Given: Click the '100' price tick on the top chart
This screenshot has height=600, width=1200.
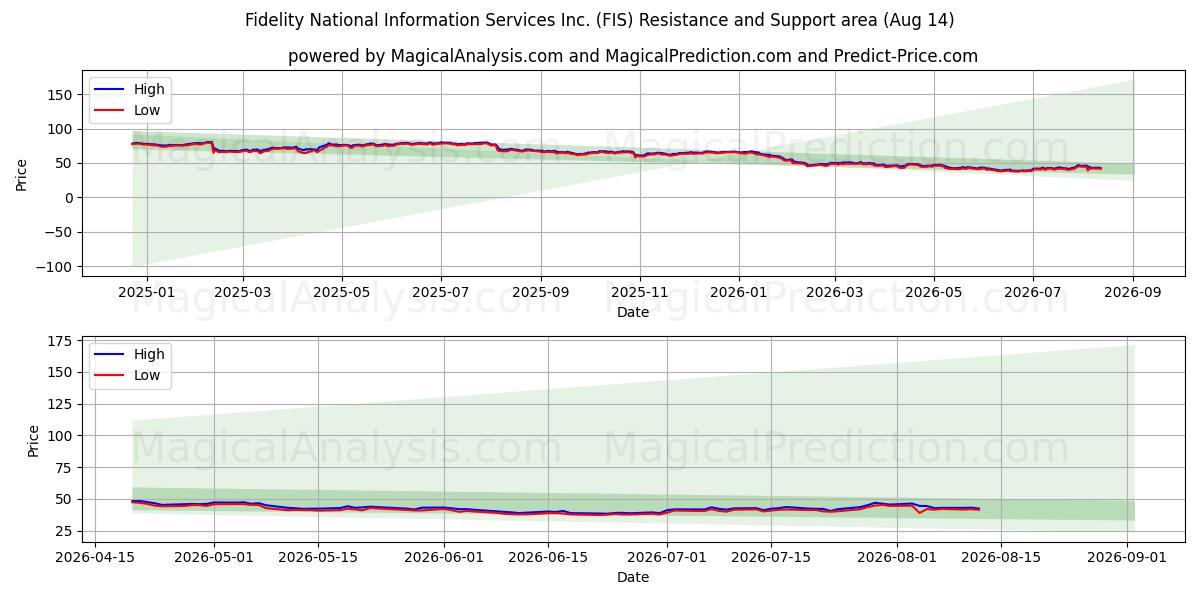Looking at the screenshot, I should [62, 129].
